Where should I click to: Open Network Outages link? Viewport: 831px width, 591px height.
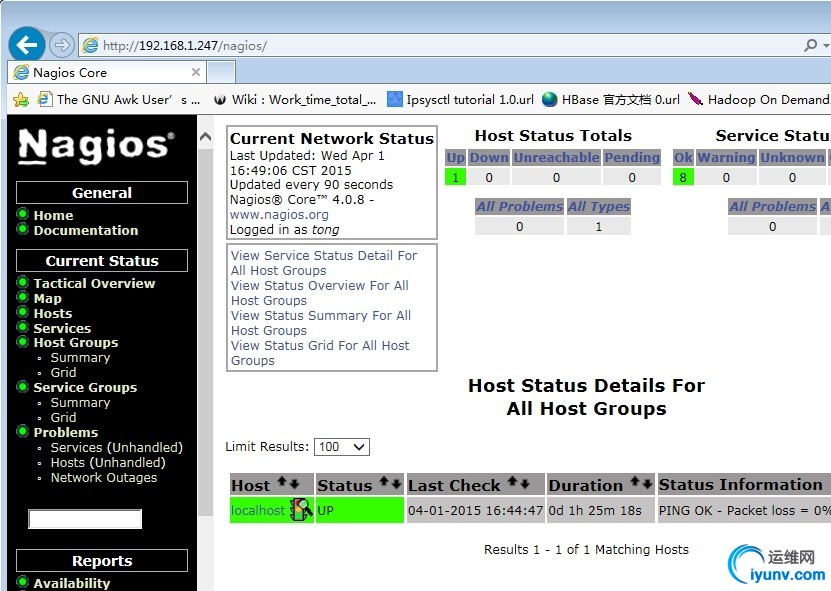[104, 478]
